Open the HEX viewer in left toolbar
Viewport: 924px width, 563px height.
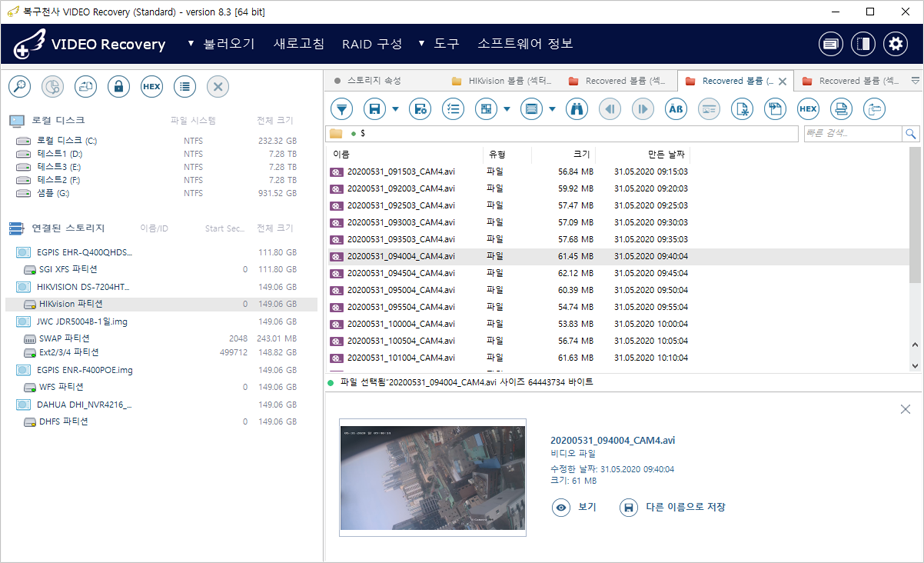pos(151,87)
